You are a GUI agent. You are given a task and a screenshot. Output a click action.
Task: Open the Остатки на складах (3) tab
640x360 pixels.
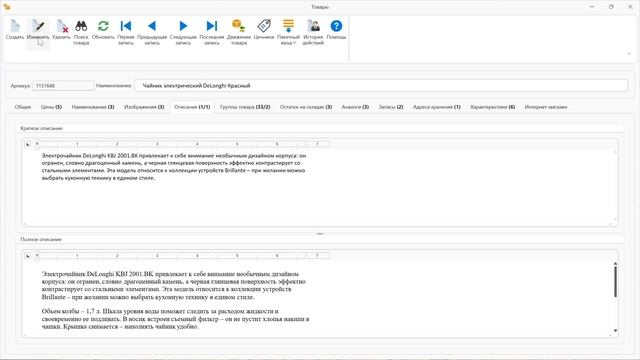pos(306,107)
